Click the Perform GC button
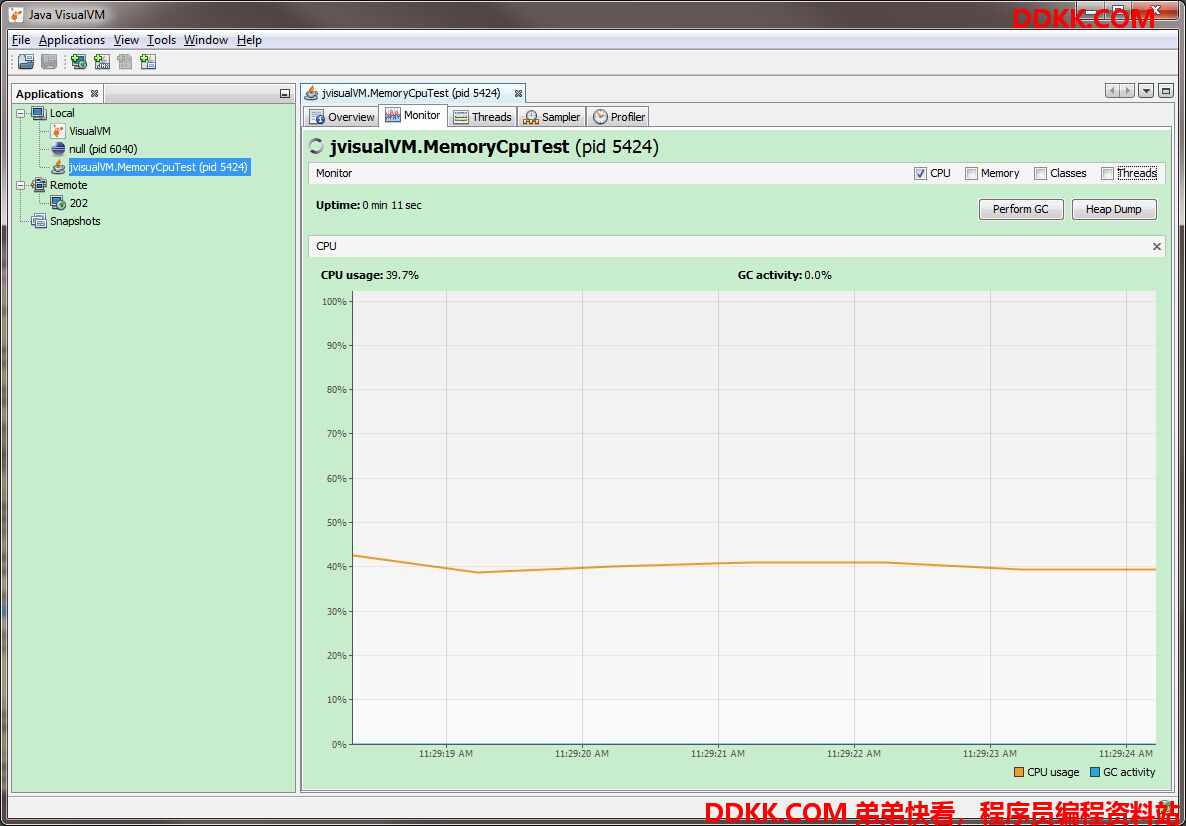 pyautogui.click(x=1021, y=210)
